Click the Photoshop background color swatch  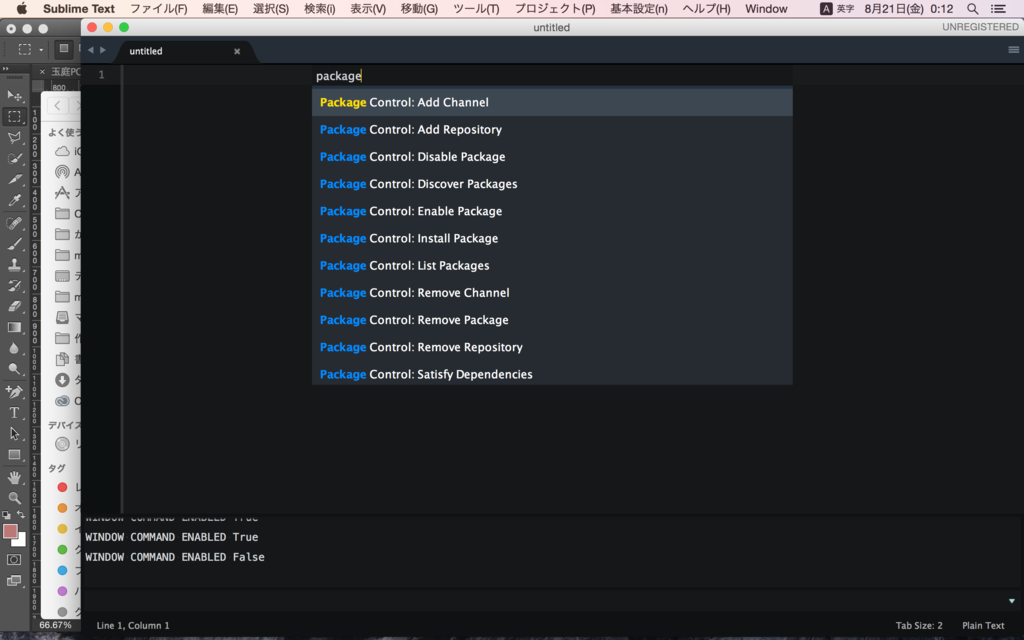click(x=22, y=541)
